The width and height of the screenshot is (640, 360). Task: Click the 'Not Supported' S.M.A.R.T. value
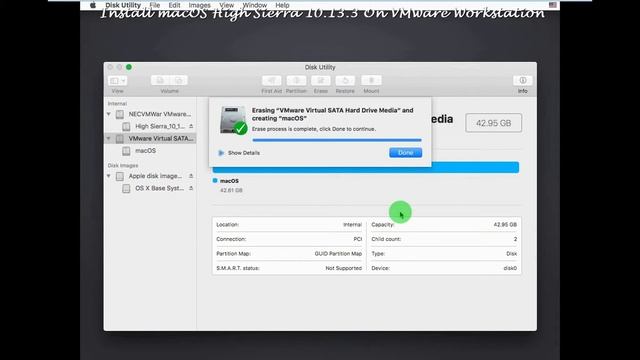coord(343,268)
